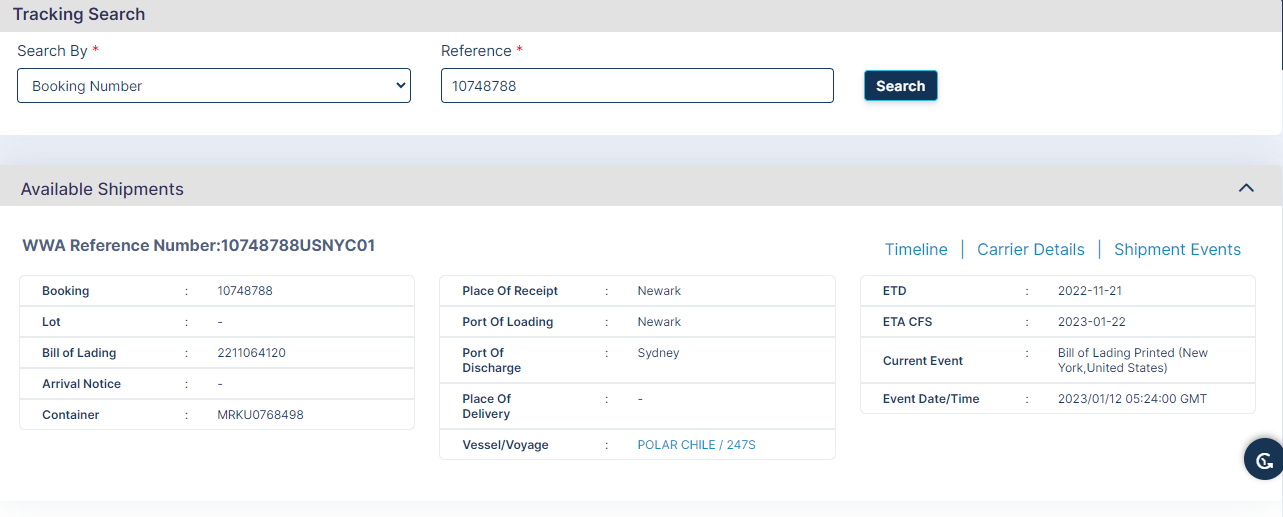Click the Reference input field

(x=637, y=86)
